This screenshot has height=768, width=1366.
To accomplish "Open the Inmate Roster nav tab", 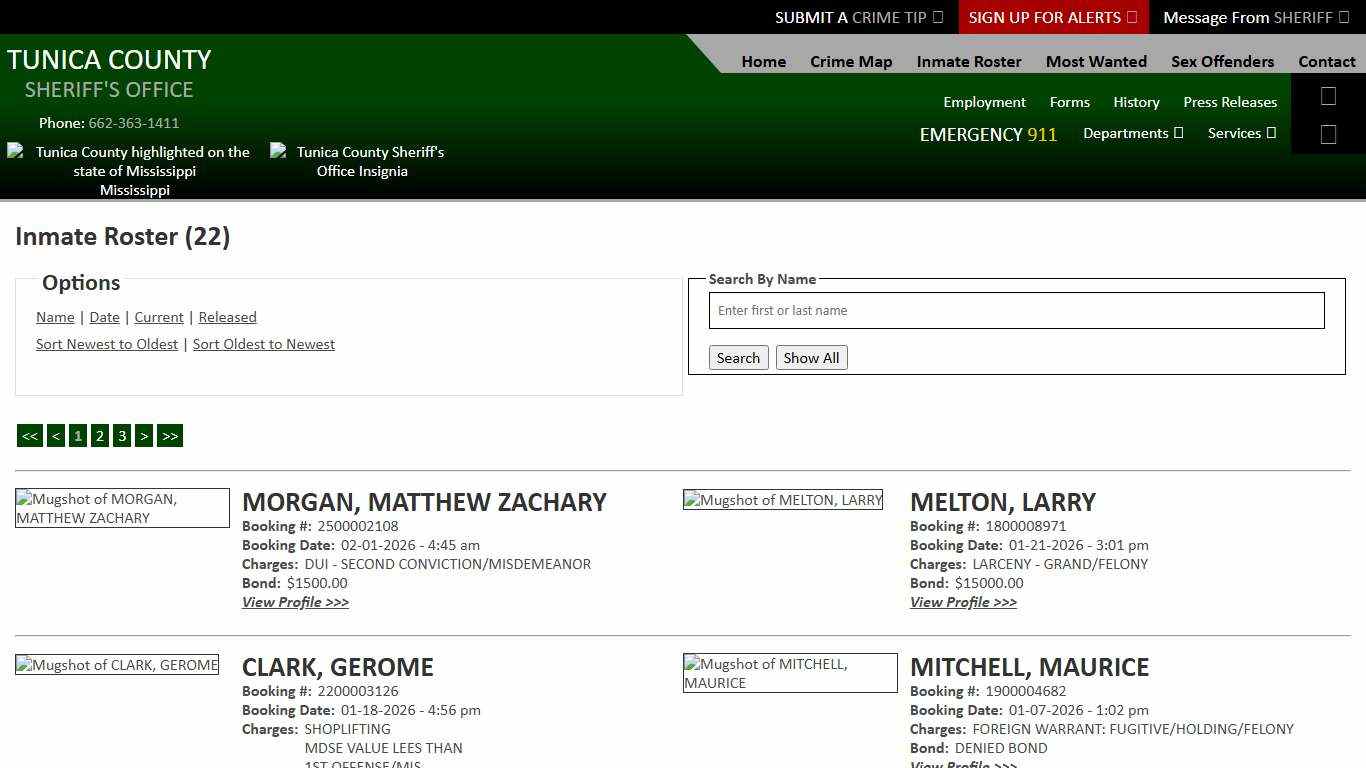I will pos(969,61).
